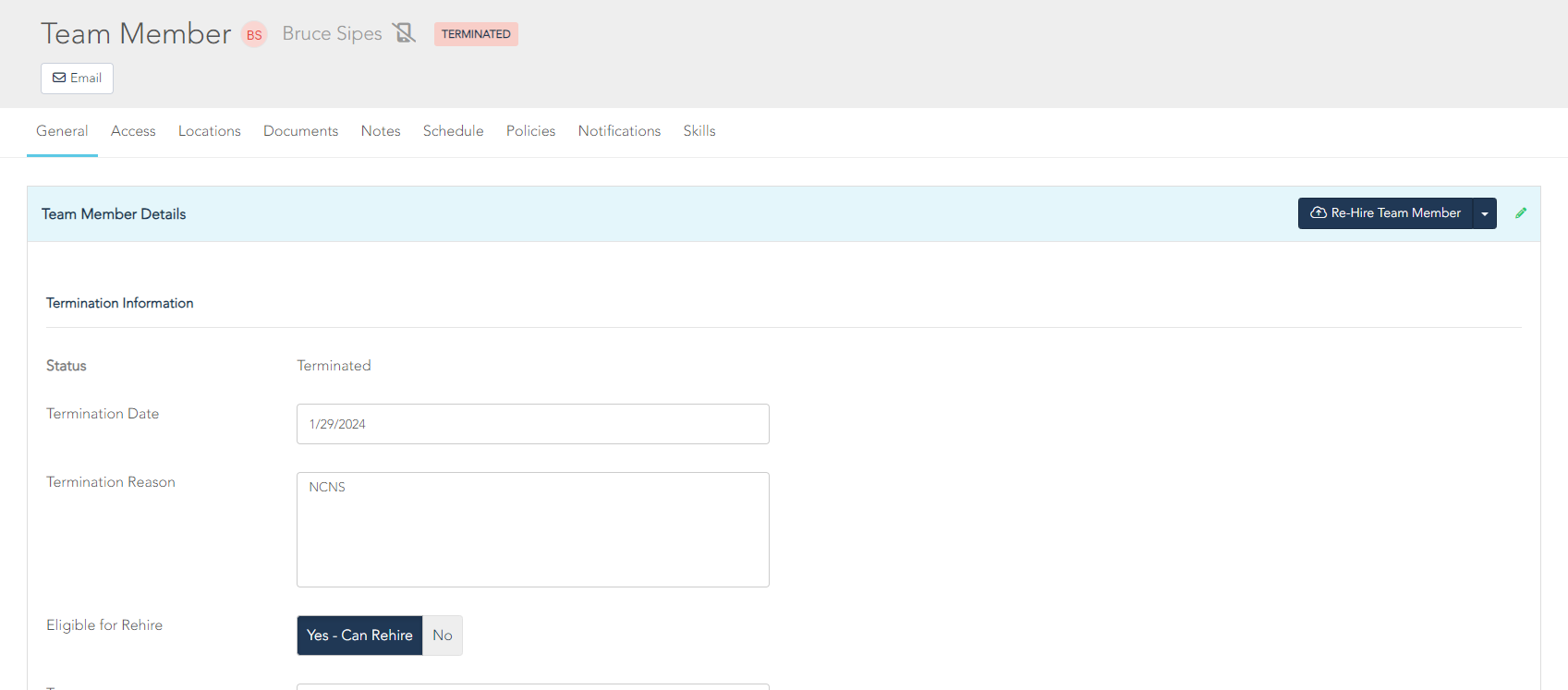Go to the Documents tab

coord(301,131)
